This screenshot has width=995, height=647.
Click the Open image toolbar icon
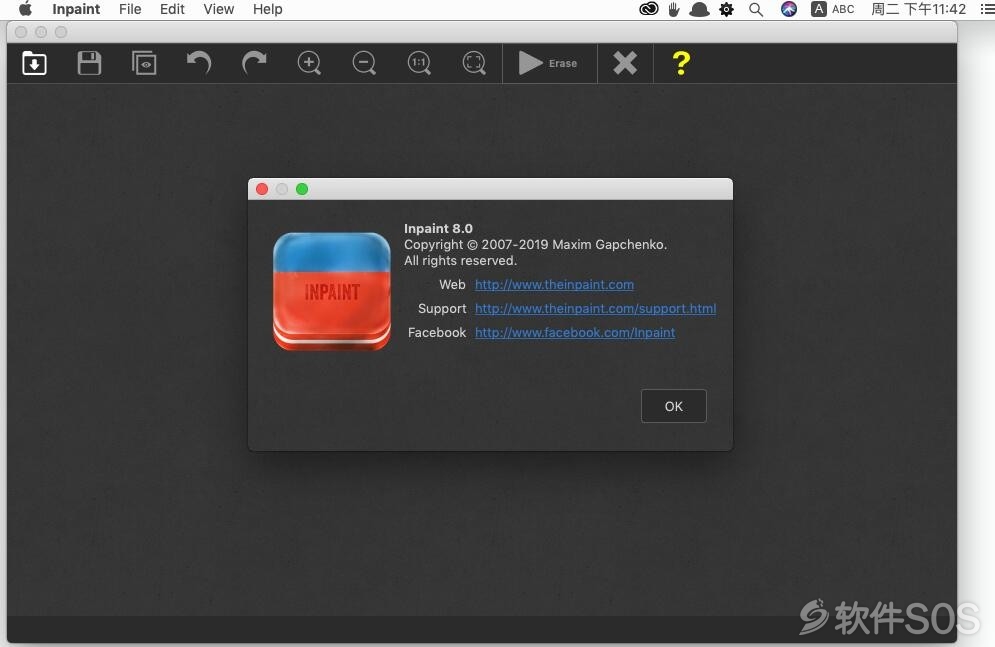point(34,63)
